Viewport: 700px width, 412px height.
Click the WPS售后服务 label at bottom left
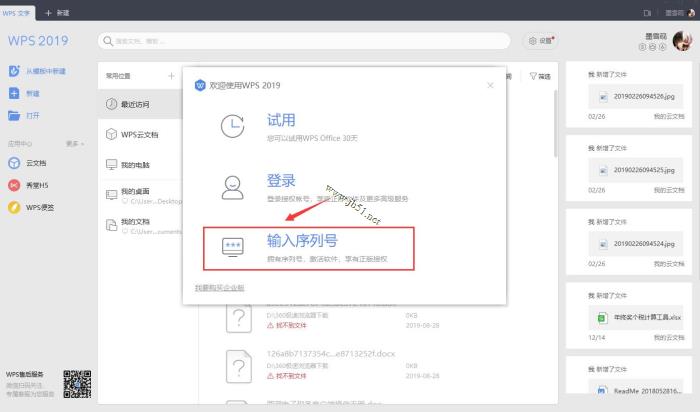[25, 374]
